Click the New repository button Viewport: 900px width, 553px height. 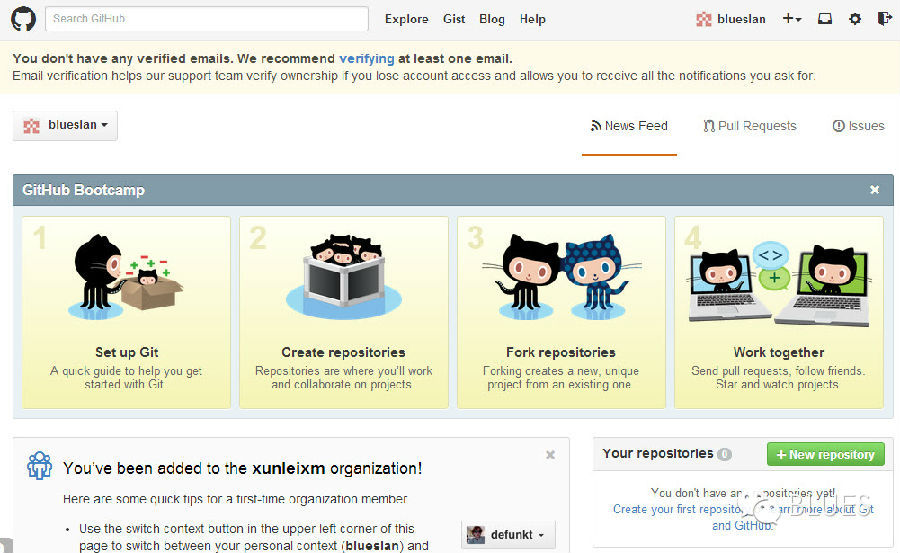coord(825,454)
